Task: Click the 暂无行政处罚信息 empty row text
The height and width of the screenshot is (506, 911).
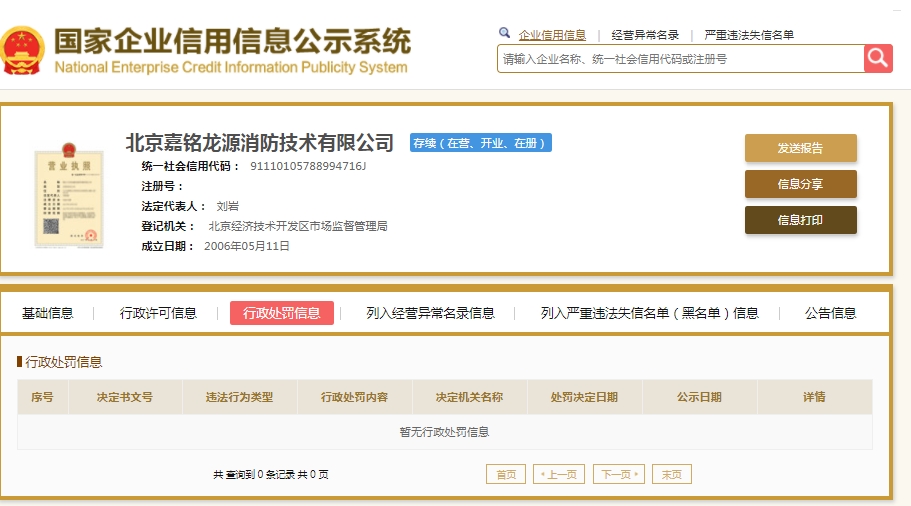Action: click(444, 432)
